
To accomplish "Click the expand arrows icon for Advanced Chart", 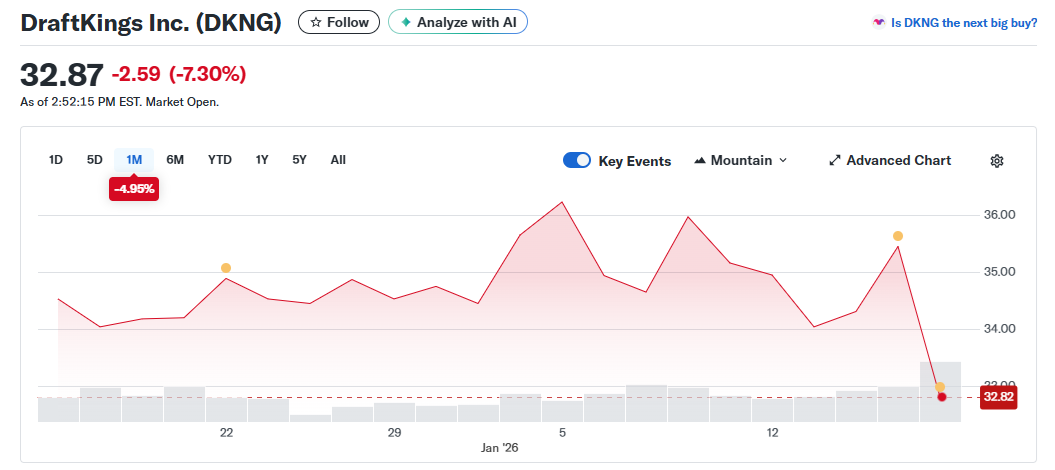I will 835,161.
